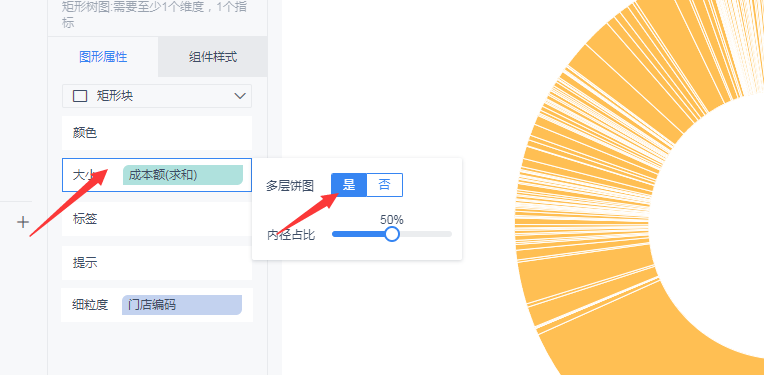Switch to the 图形属性 tab

(x=103, y=56)
